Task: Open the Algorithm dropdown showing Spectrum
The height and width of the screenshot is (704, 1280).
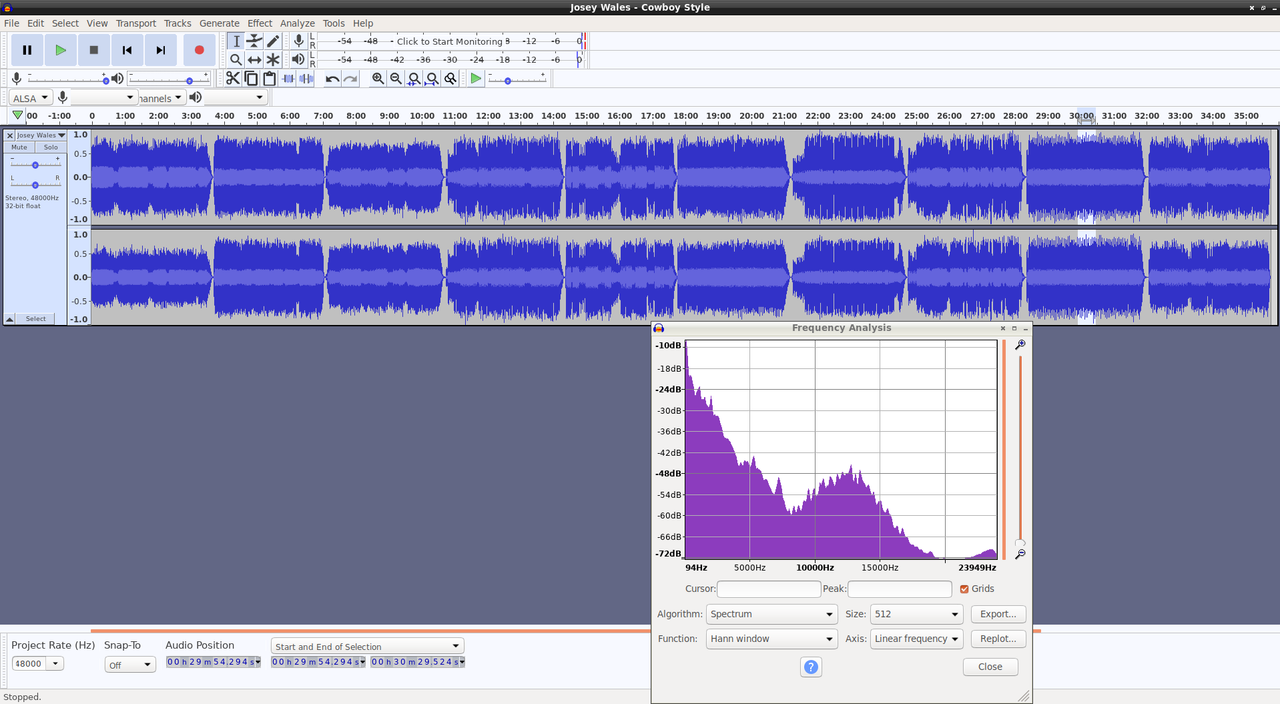Action: 771,614
